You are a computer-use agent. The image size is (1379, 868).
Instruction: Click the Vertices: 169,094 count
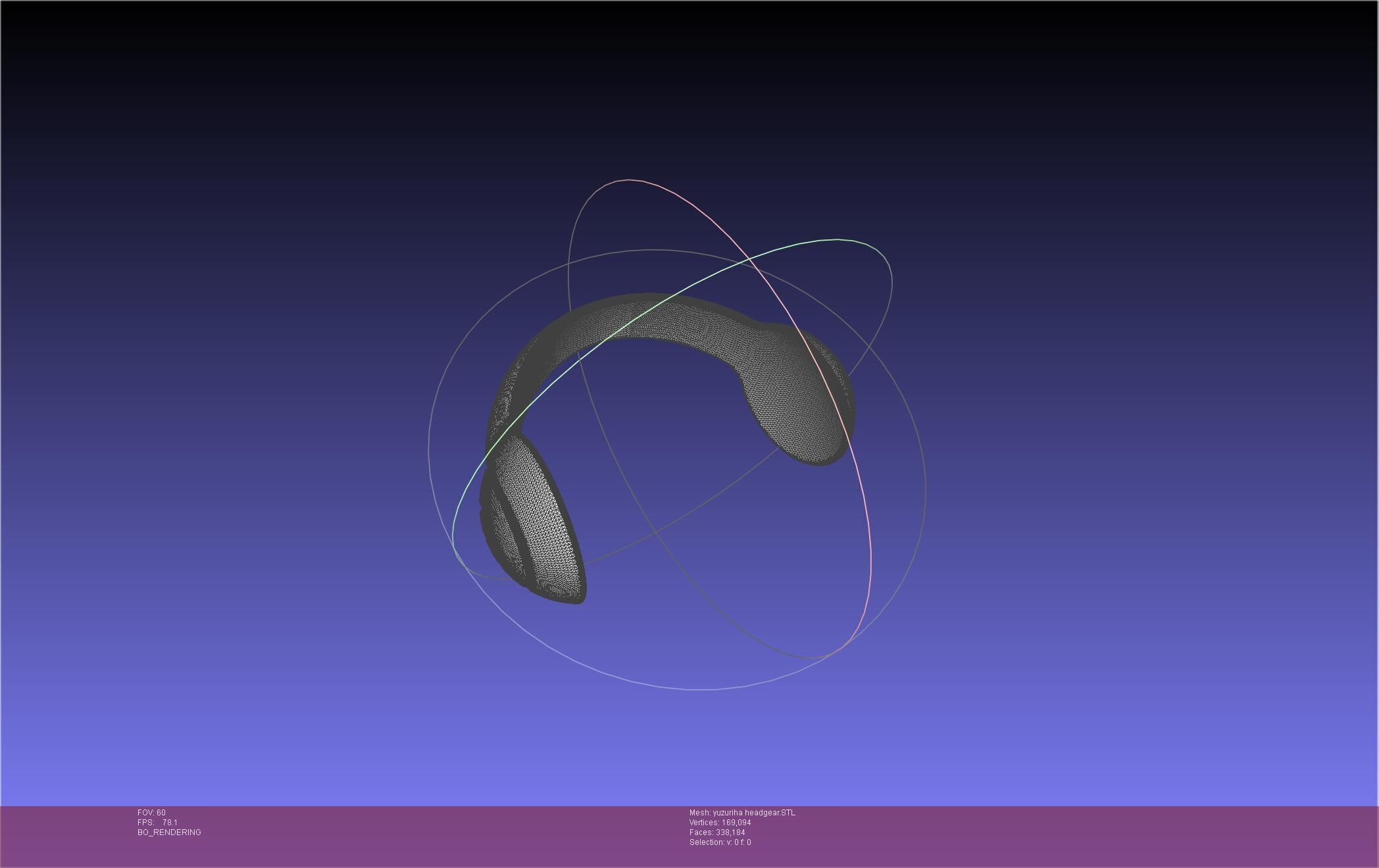point(720,823)
